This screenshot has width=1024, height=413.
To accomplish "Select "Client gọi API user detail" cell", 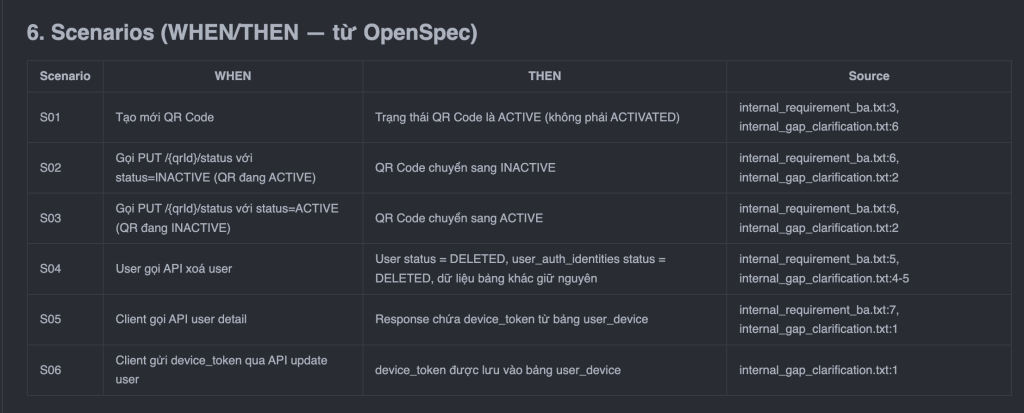I will tap(181, 319).
